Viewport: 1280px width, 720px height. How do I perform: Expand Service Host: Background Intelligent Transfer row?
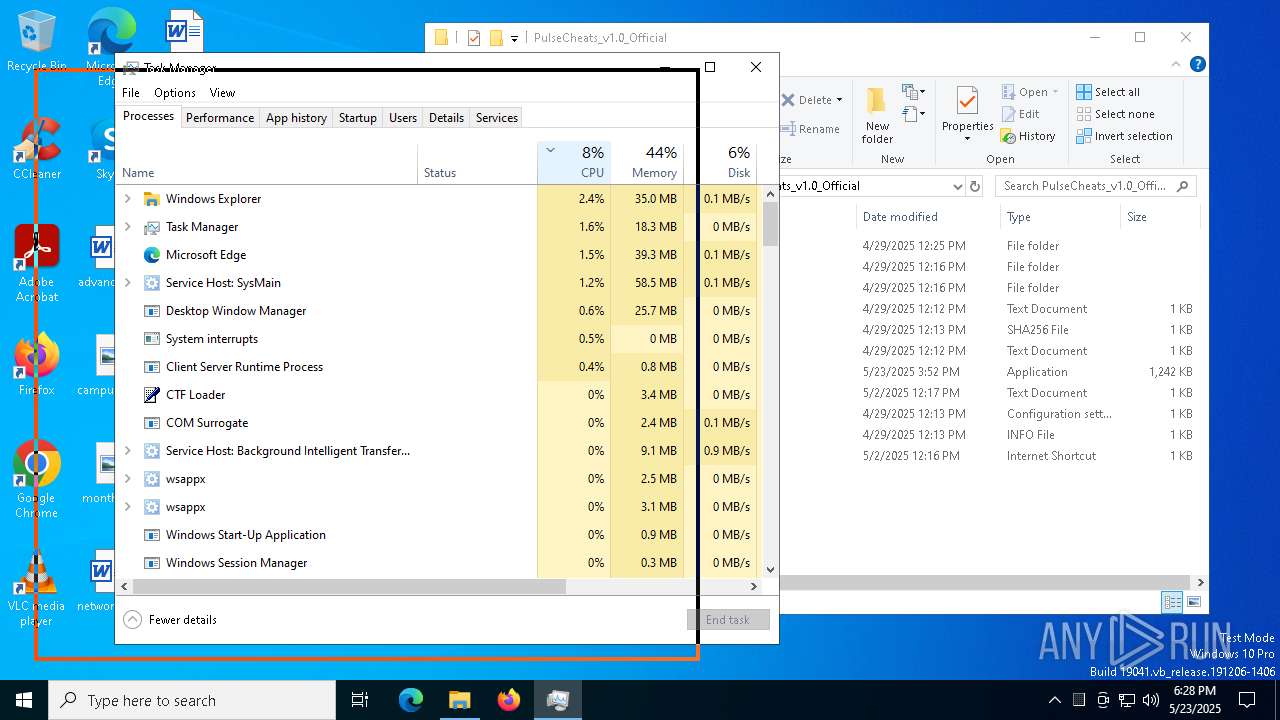click(x=127, y=451)
